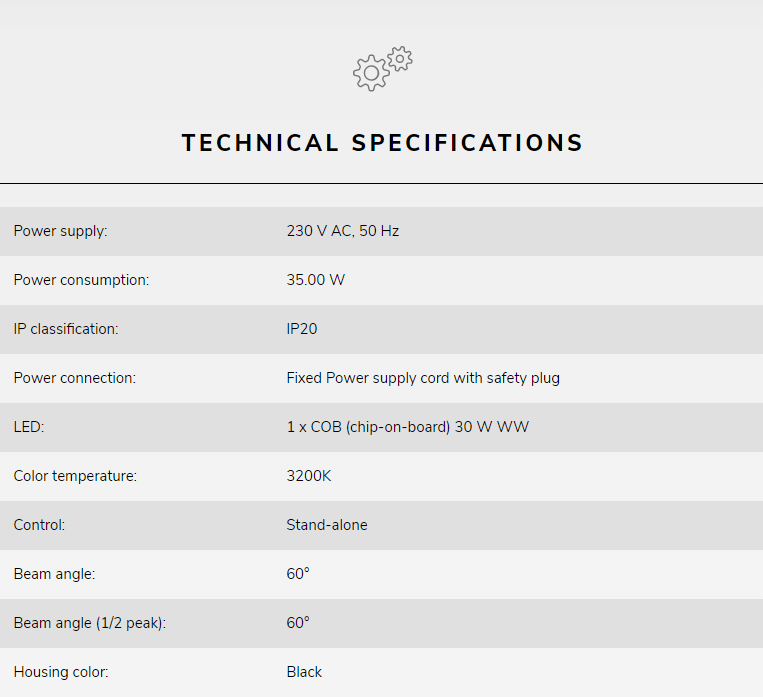
Task: Click the IP classification label
Action: (x=66, y=329)
